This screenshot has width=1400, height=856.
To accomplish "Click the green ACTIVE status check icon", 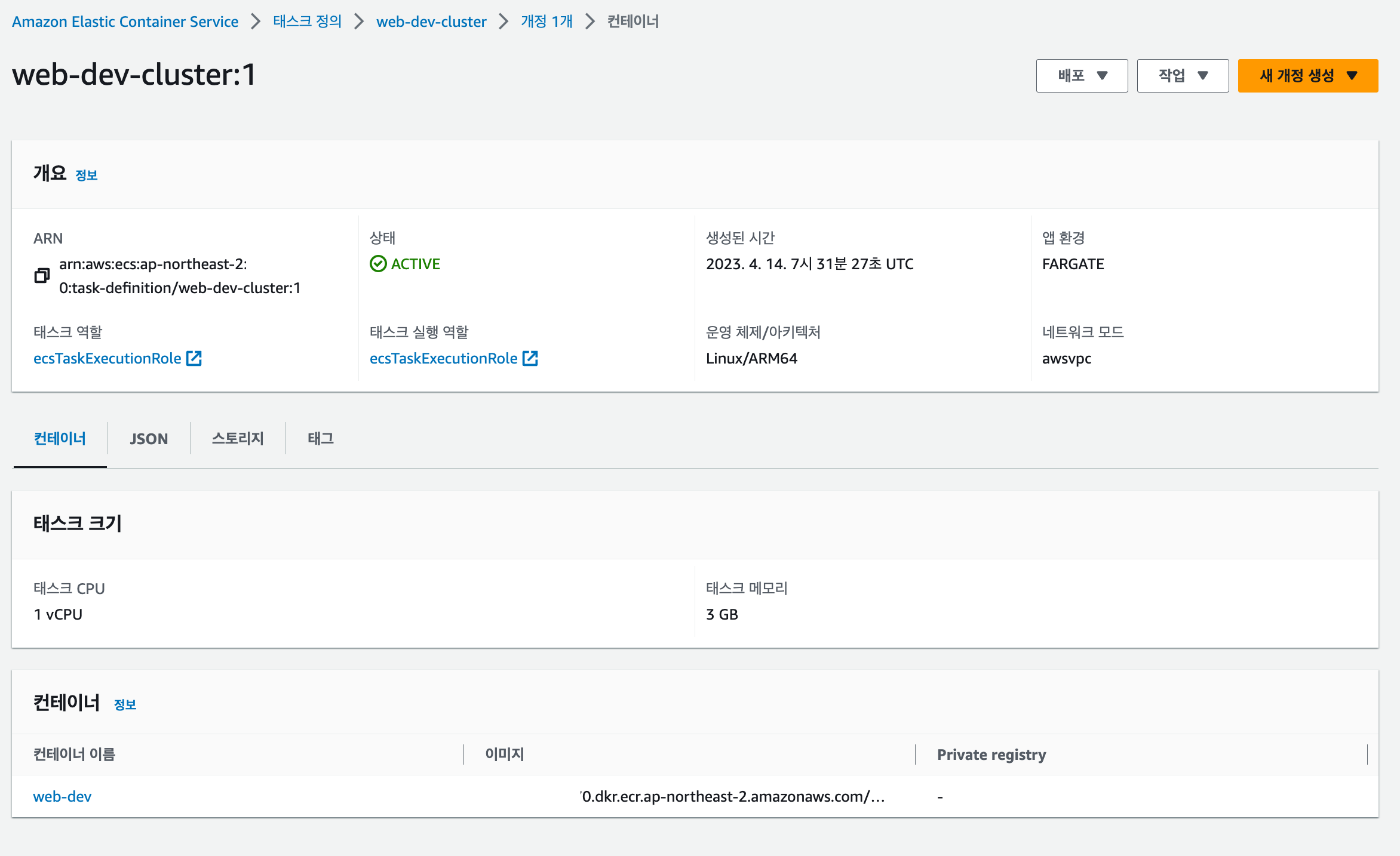I will click(378, 264).
